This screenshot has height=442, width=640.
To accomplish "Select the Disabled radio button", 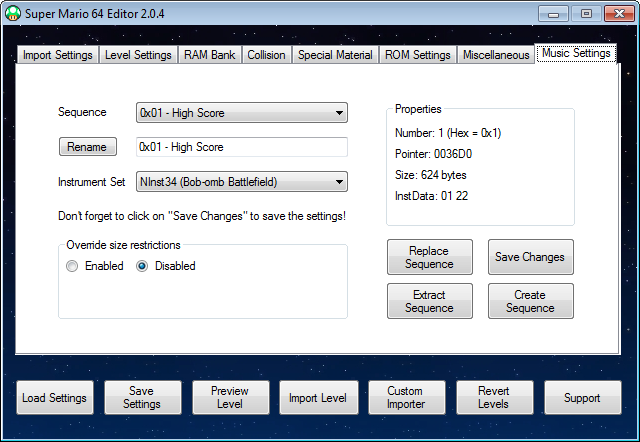I will (x=142, y=266).
